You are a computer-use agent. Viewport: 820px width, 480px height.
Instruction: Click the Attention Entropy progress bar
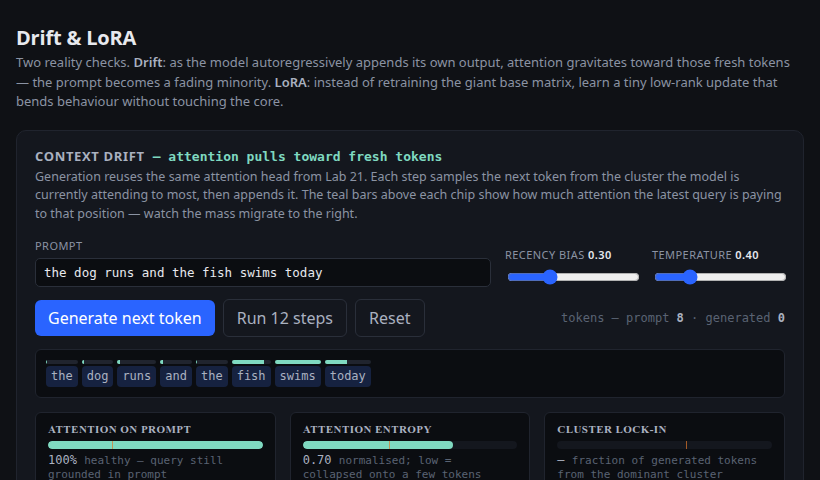pos(409,445)
